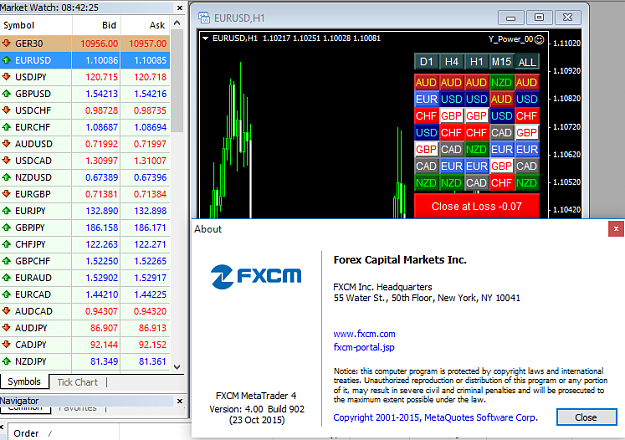Click the up arrow icon beside GBPUSD
This screenshot has width=625, height=440.
pos(6,93)
